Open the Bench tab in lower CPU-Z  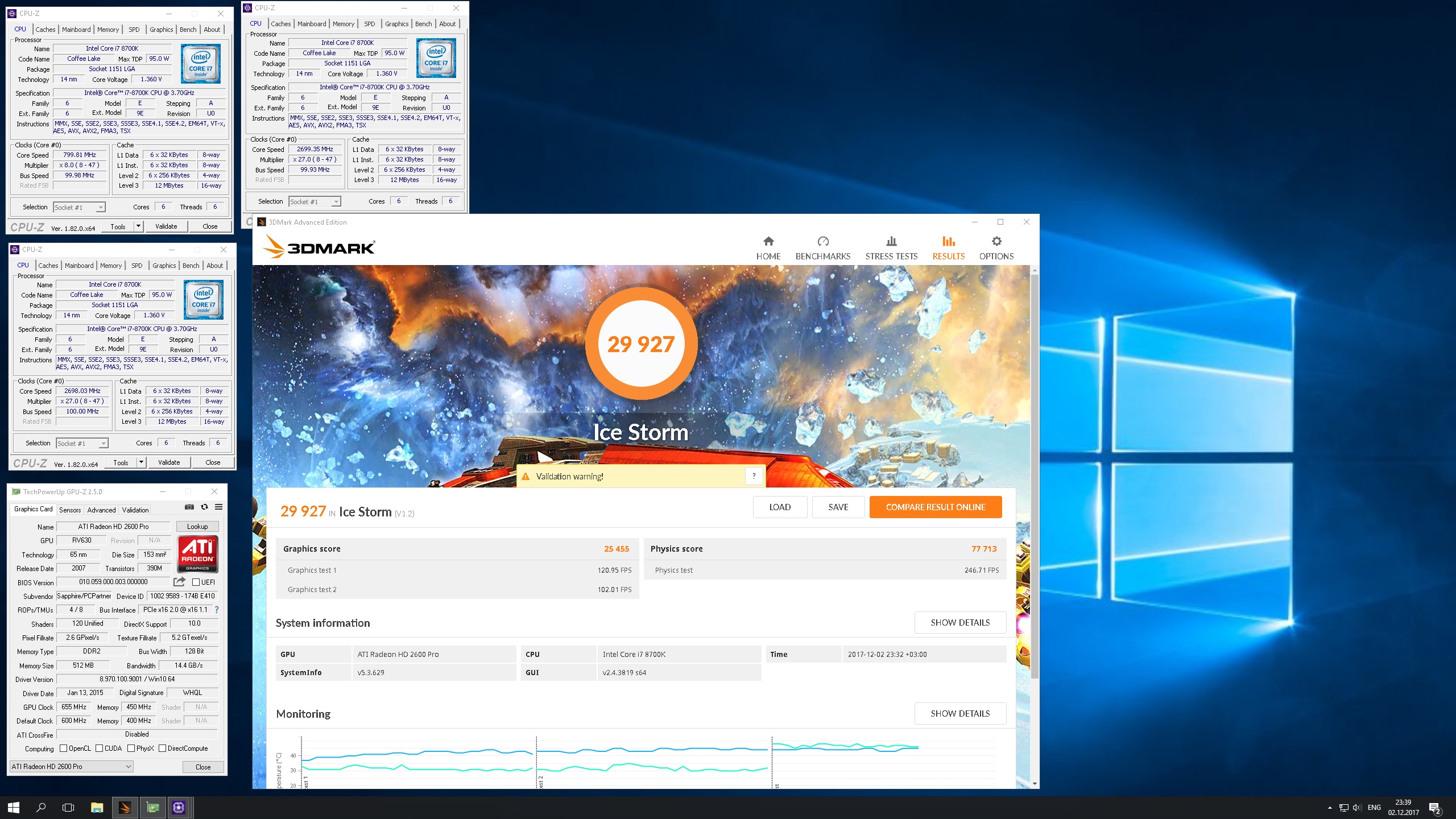point(191,266)
